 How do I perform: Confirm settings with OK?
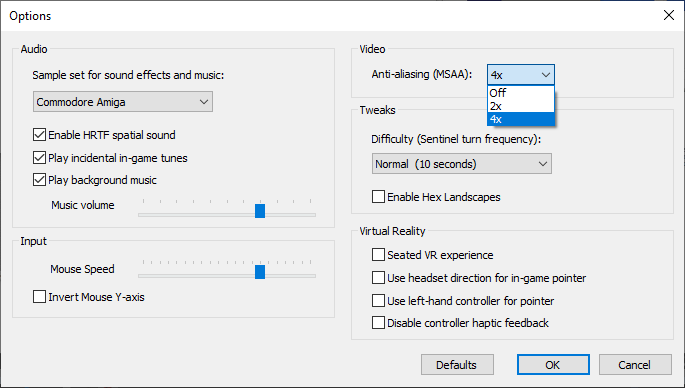coord(553,364)
